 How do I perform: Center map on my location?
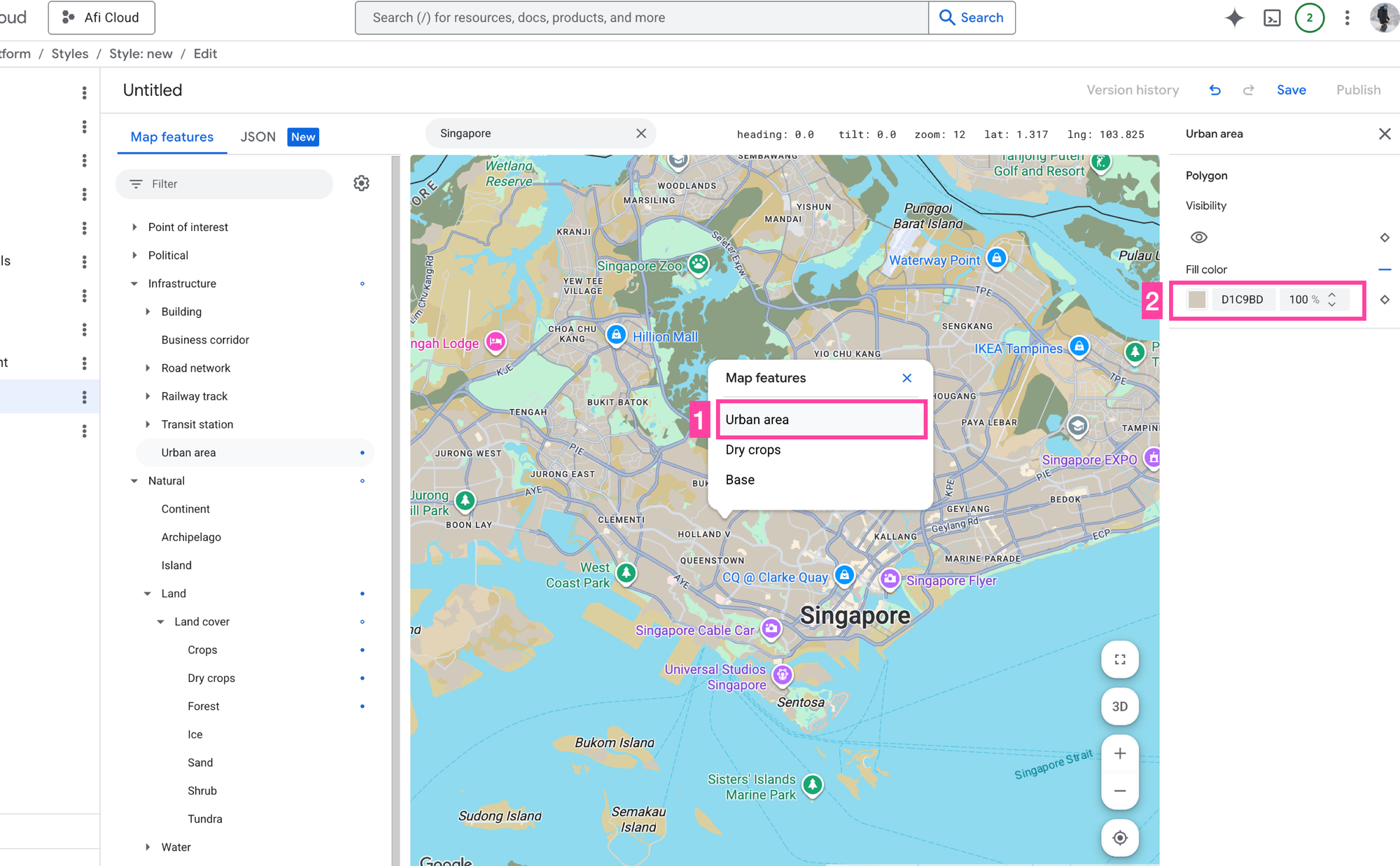coord(1120,838)
